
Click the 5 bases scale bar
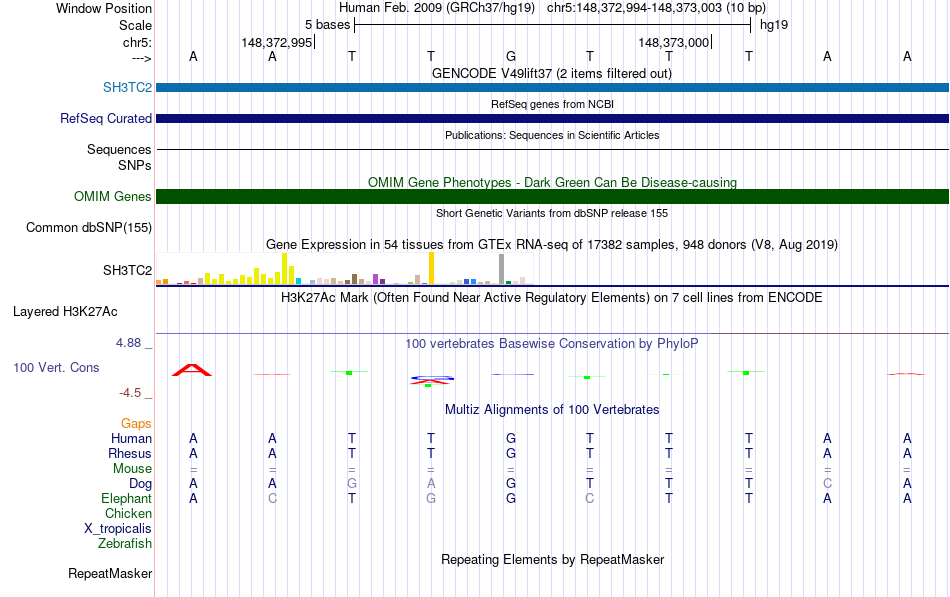coord(553,25)
